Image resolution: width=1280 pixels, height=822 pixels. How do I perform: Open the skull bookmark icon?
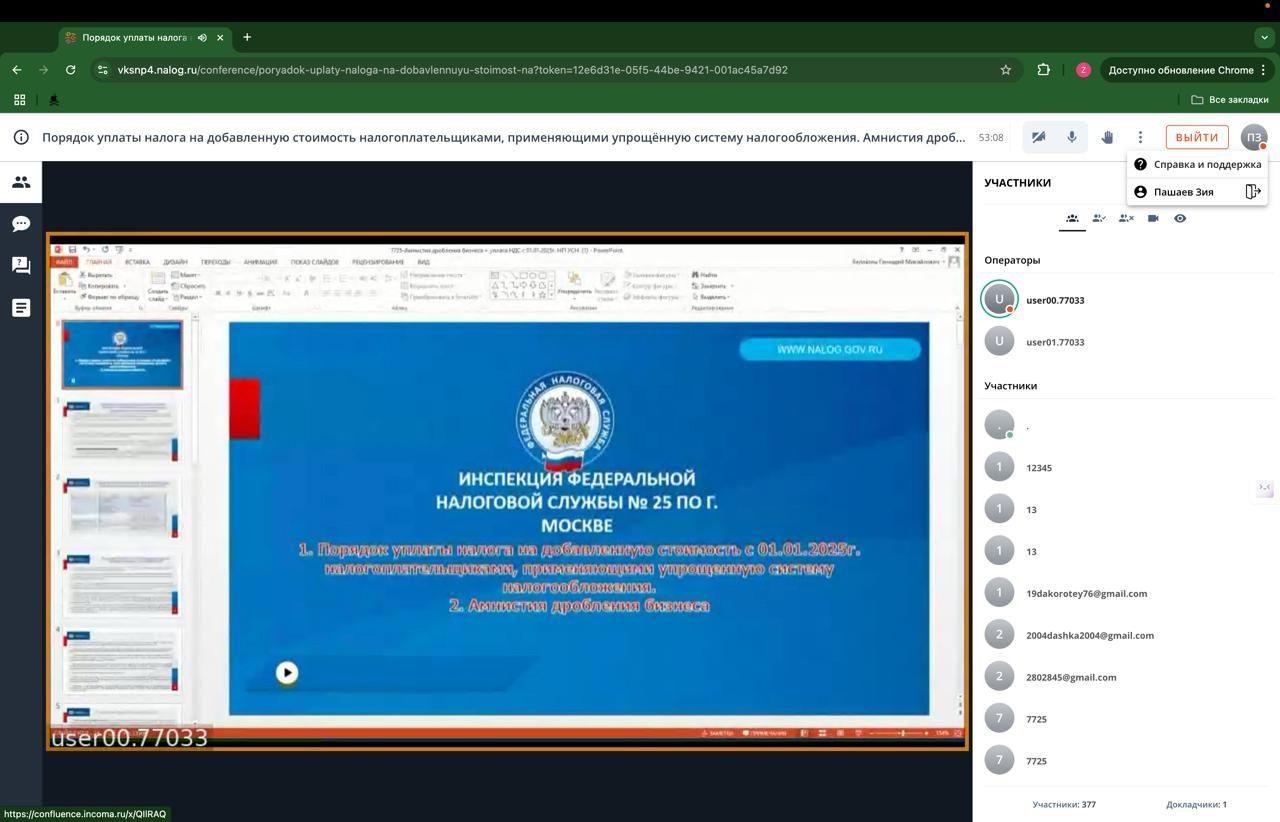[54, 100]
